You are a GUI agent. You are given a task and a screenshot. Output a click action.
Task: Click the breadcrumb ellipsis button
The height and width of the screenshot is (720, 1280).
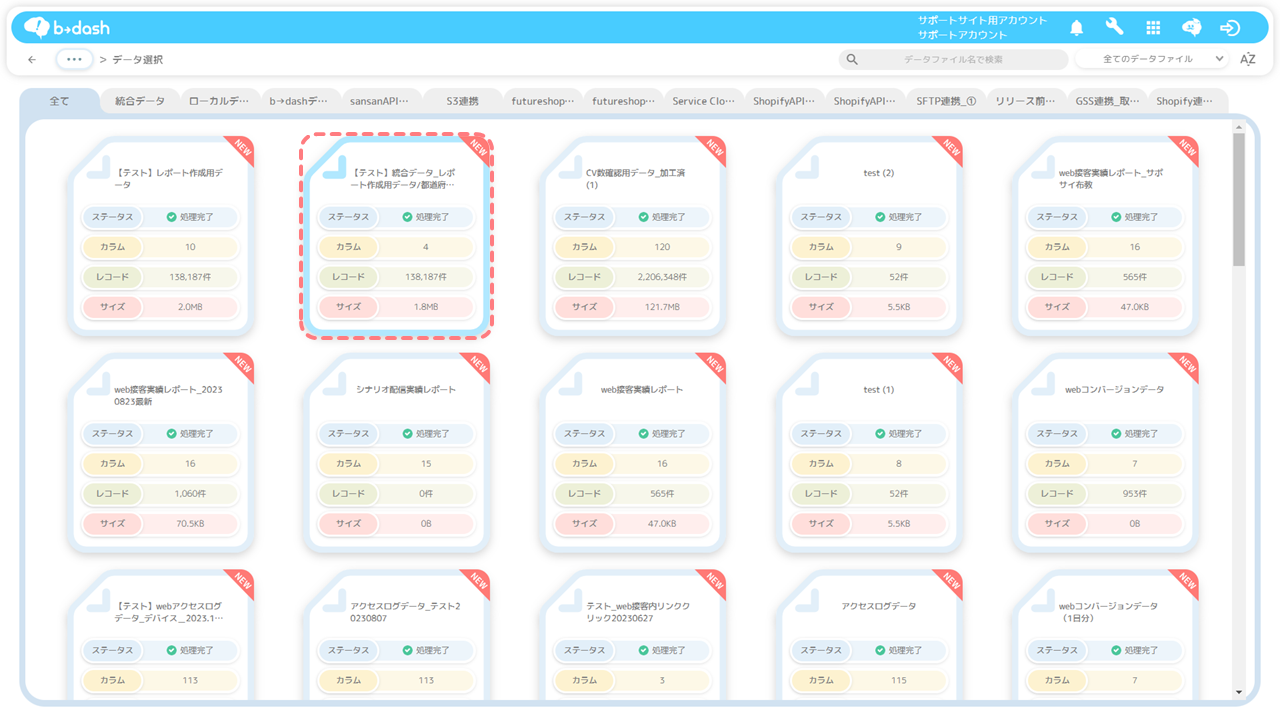click(x=75, y=59)
